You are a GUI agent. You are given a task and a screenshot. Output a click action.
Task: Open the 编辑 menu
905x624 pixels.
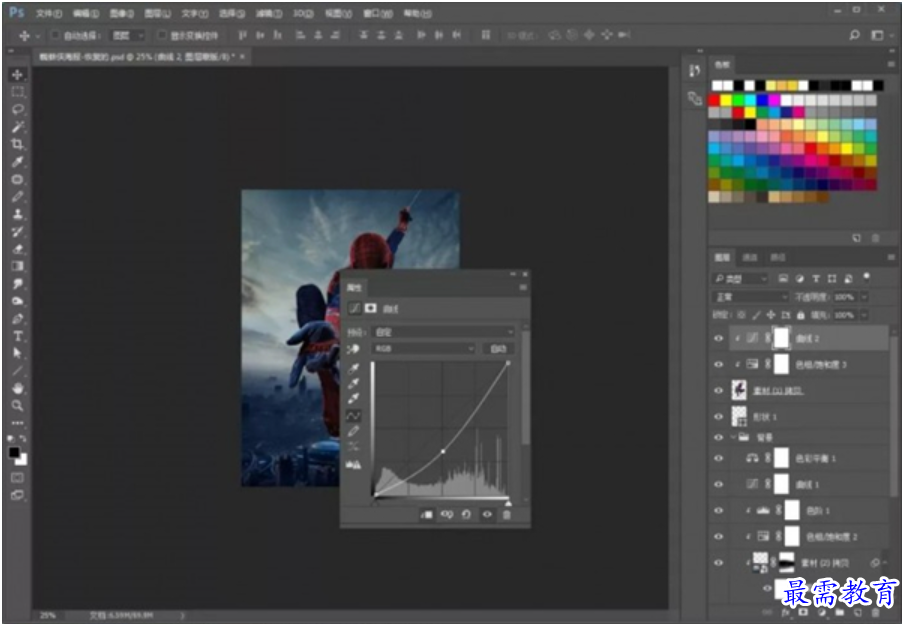[85, 13]
